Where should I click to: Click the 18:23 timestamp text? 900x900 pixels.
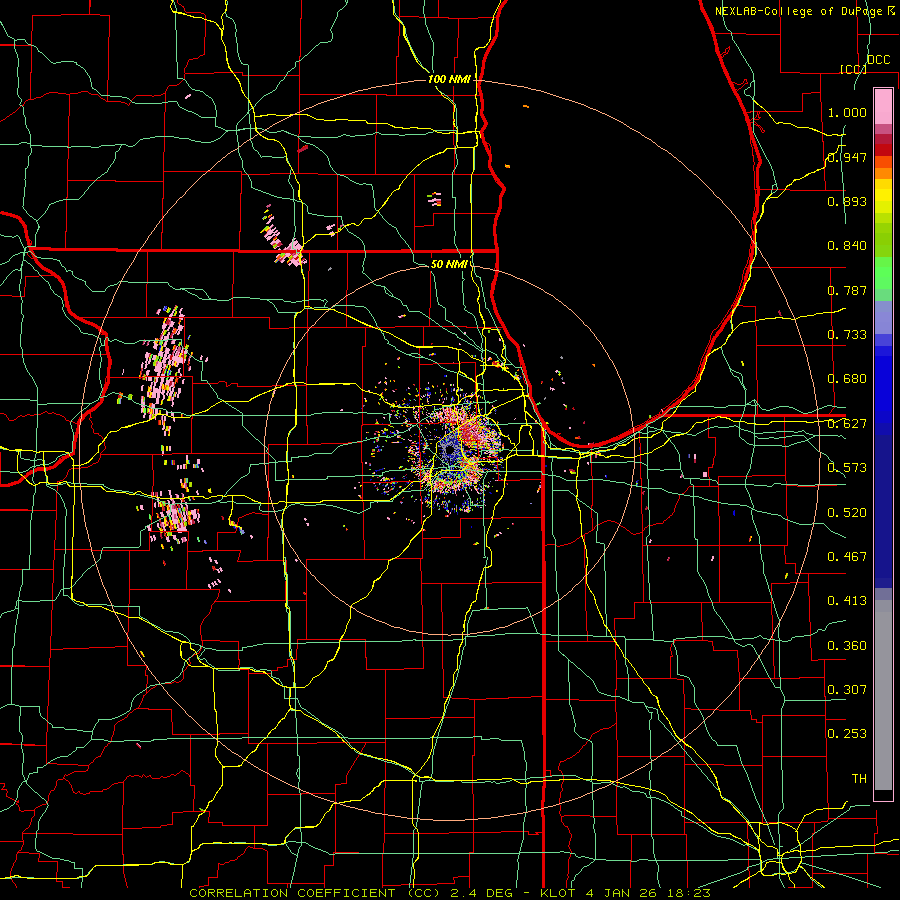(689, 893)
